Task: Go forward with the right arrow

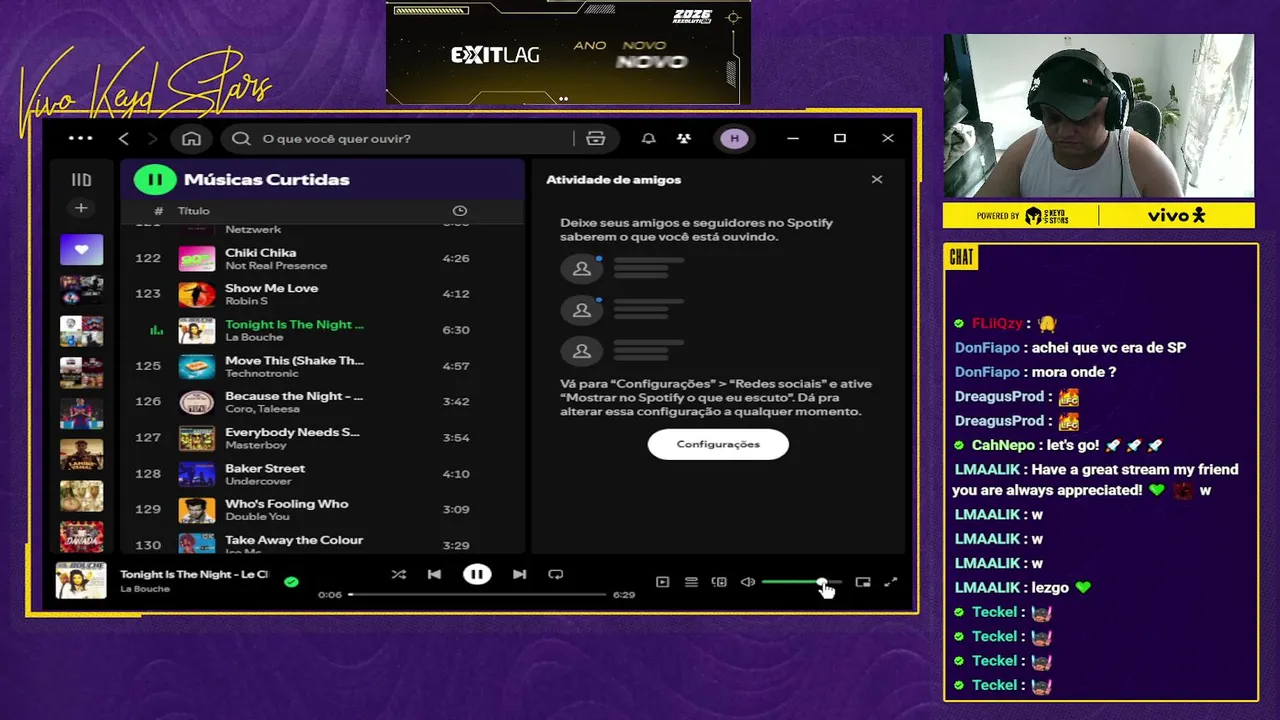Action: pyautogui.click(x=152, y=138)
